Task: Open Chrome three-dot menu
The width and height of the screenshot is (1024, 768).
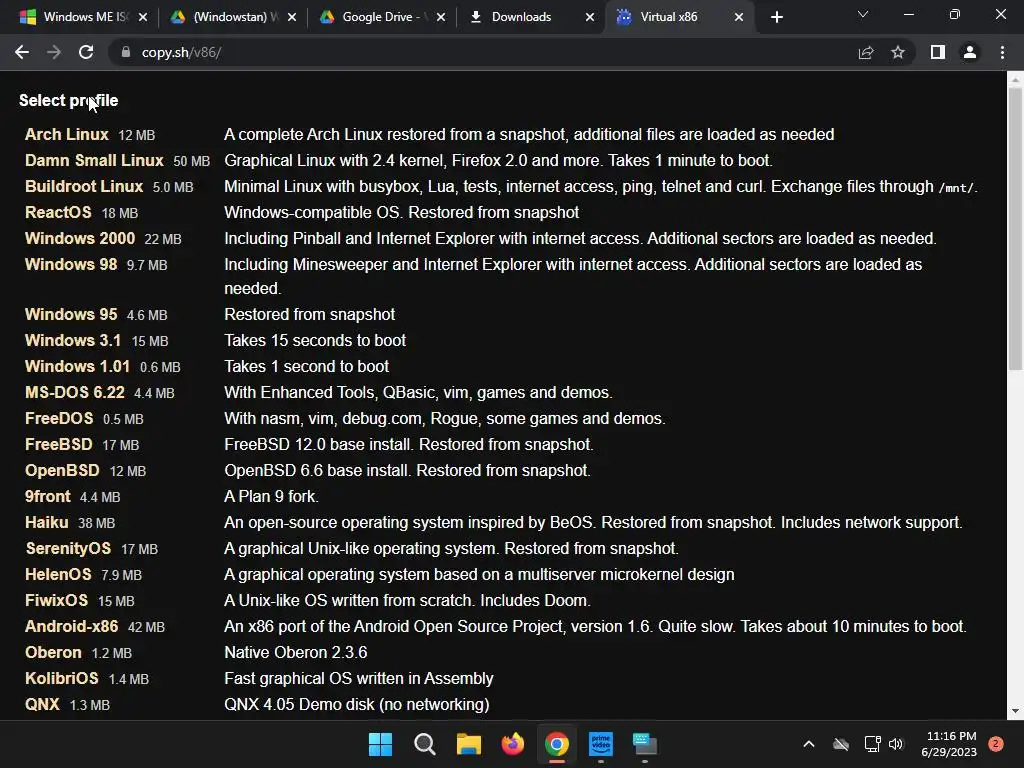Action: (x=1002, y=52)
